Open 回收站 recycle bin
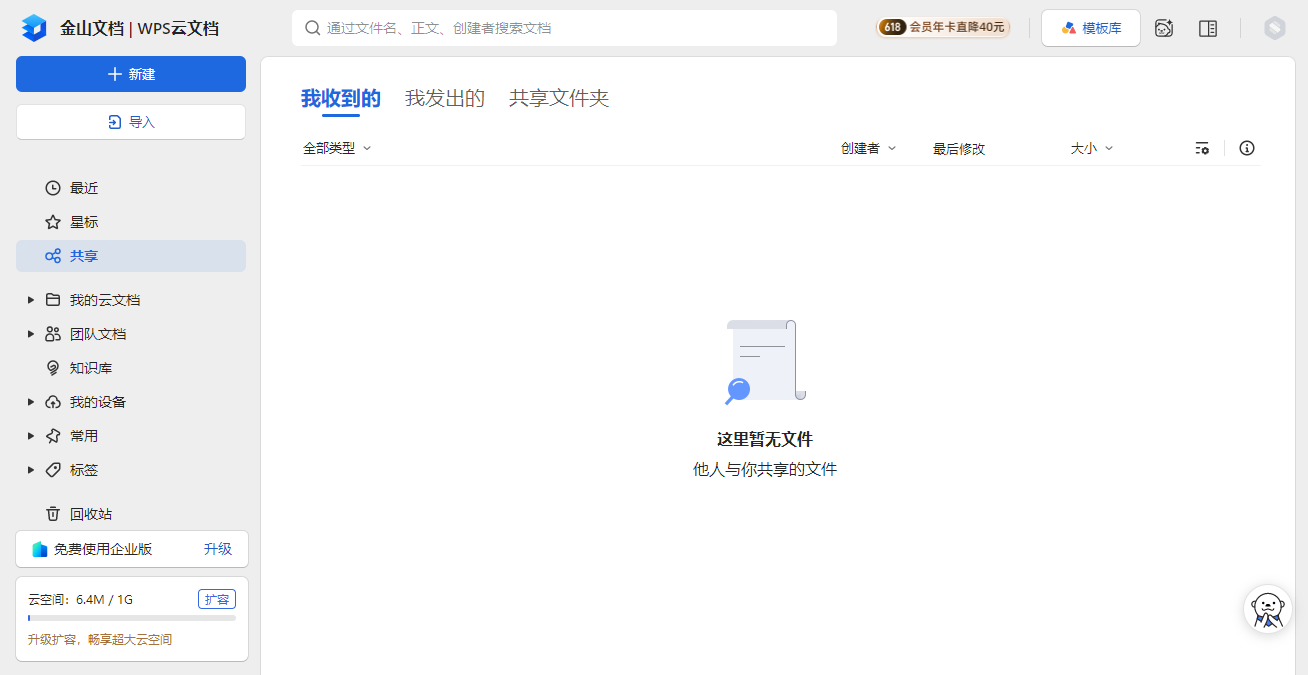 click(x=131, y=514)
